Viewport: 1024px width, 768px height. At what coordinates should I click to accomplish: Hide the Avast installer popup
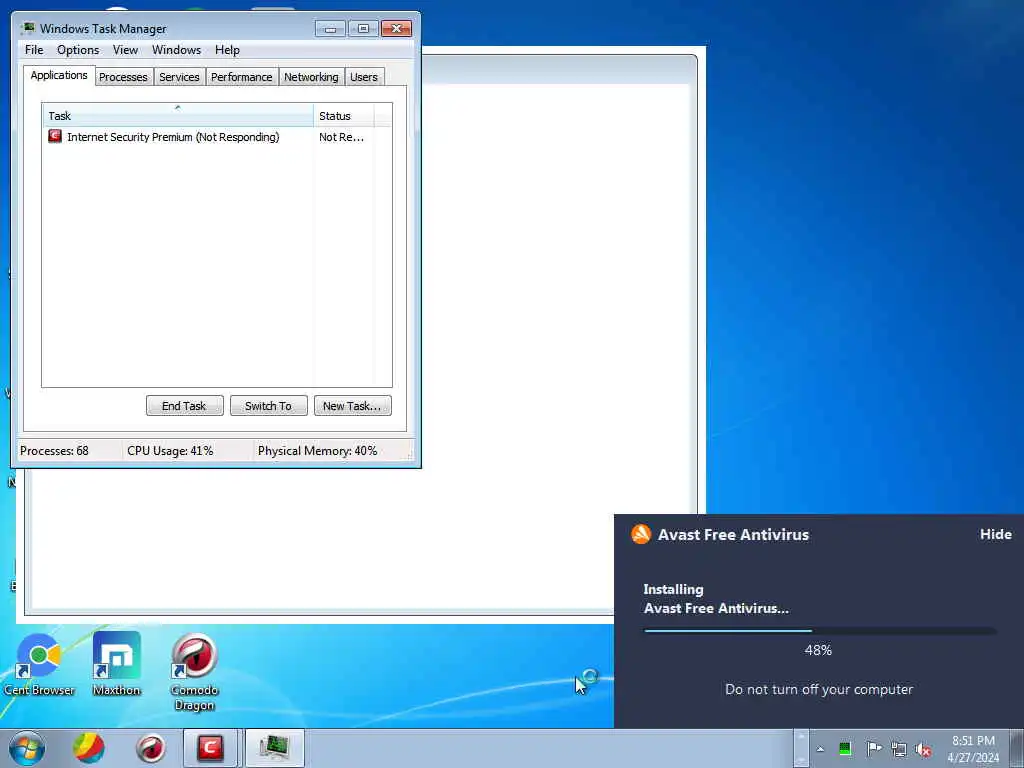995,534
